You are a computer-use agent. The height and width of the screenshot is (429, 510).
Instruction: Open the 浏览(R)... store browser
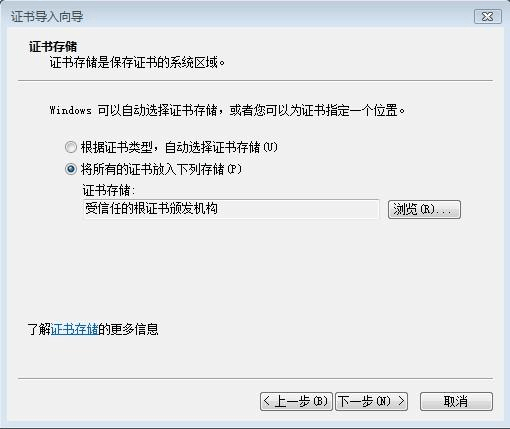(x=424, y=209)
